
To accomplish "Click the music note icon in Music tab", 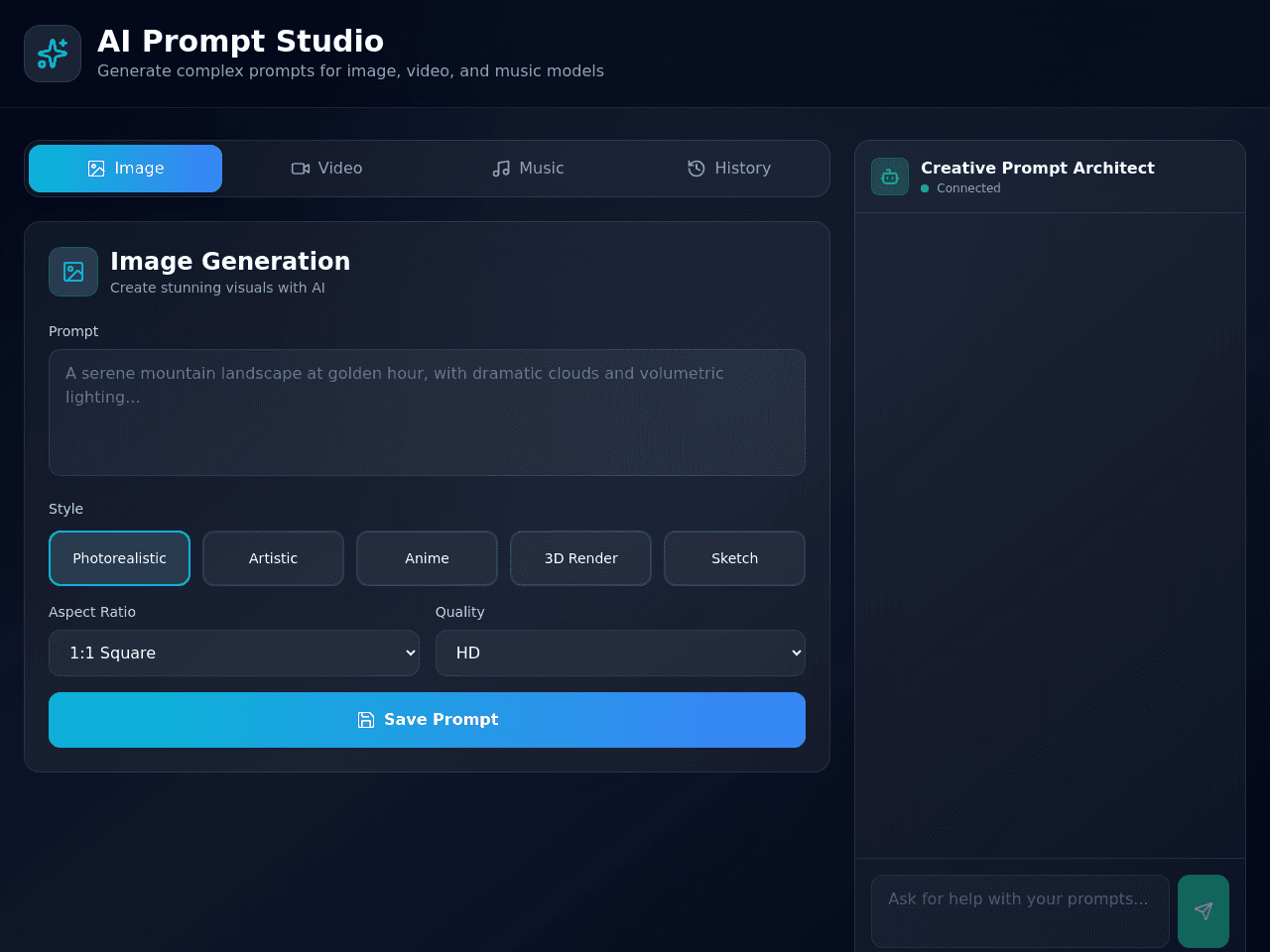I will (x=501, y=169).
